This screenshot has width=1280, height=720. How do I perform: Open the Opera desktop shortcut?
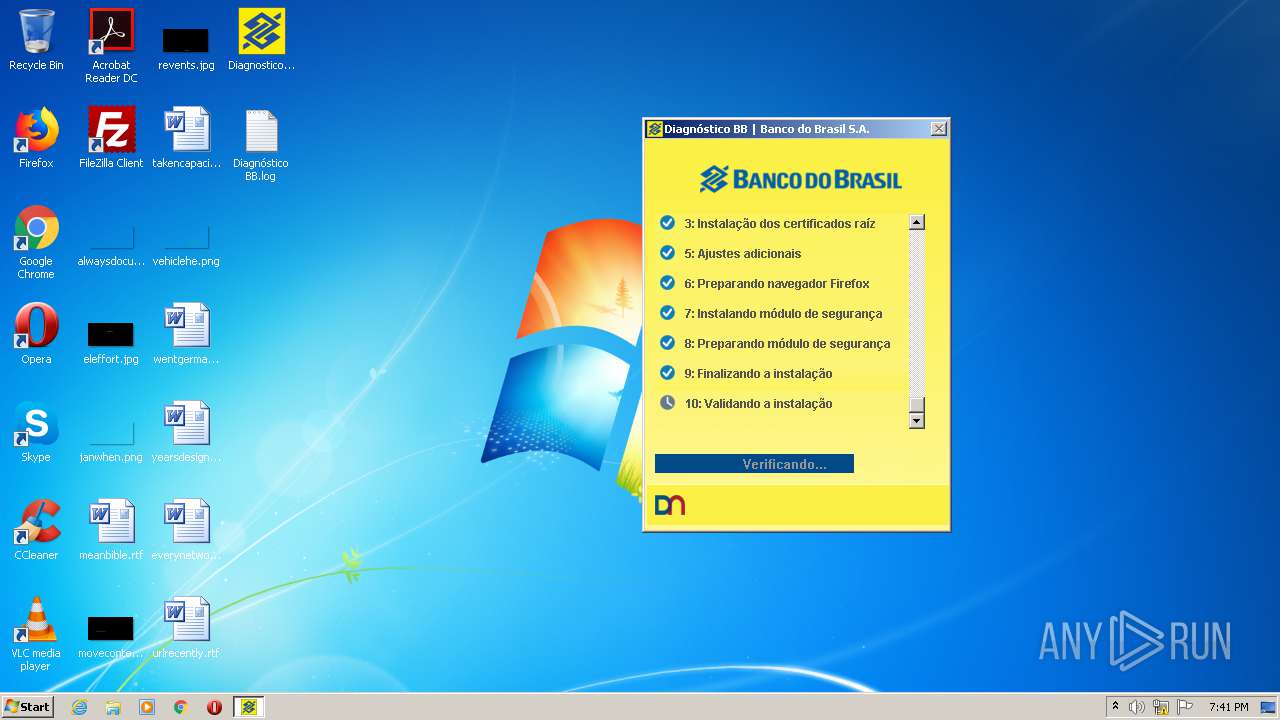coord(36,334)
